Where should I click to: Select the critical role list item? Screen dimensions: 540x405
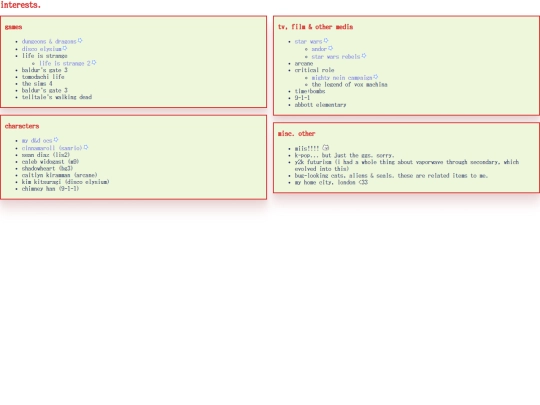314,70
